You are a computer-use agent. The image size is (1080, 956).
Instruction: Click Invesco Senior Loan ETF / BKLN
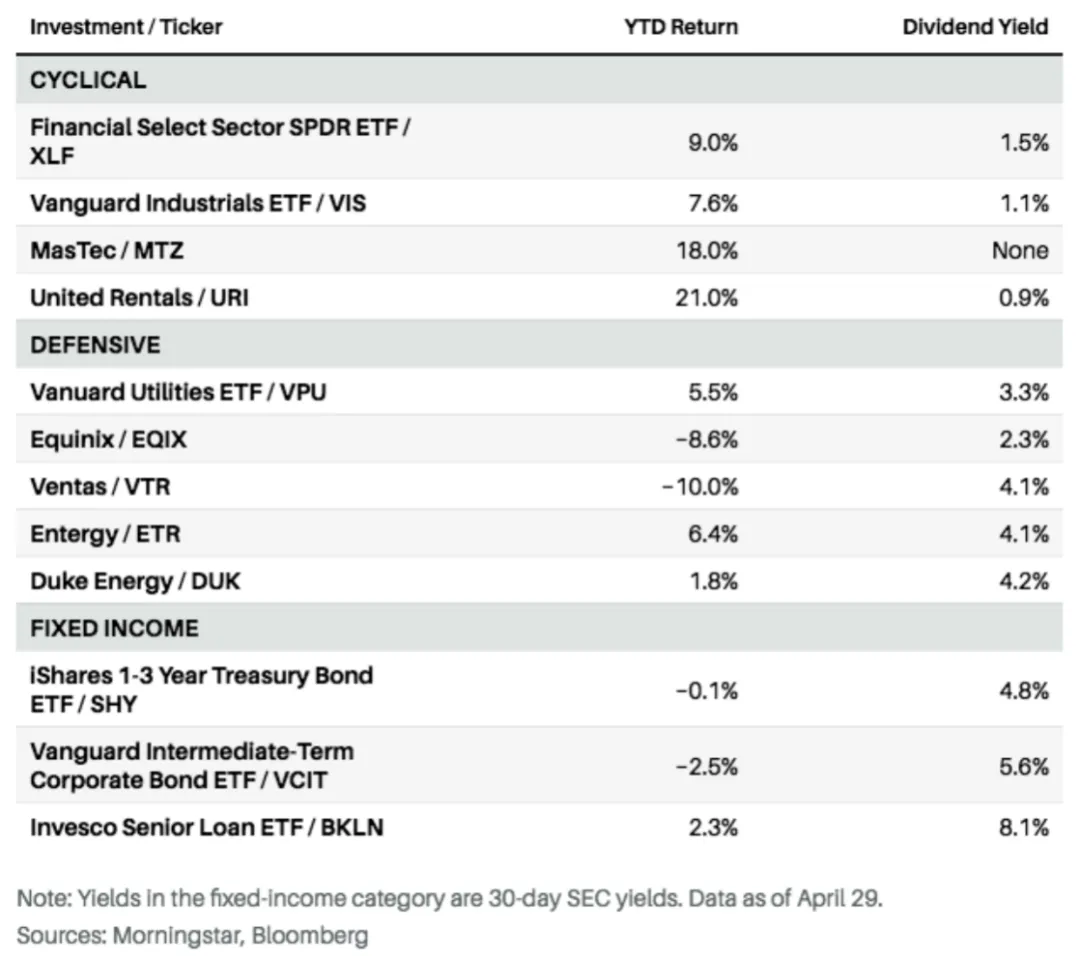(x=207, y=827)
